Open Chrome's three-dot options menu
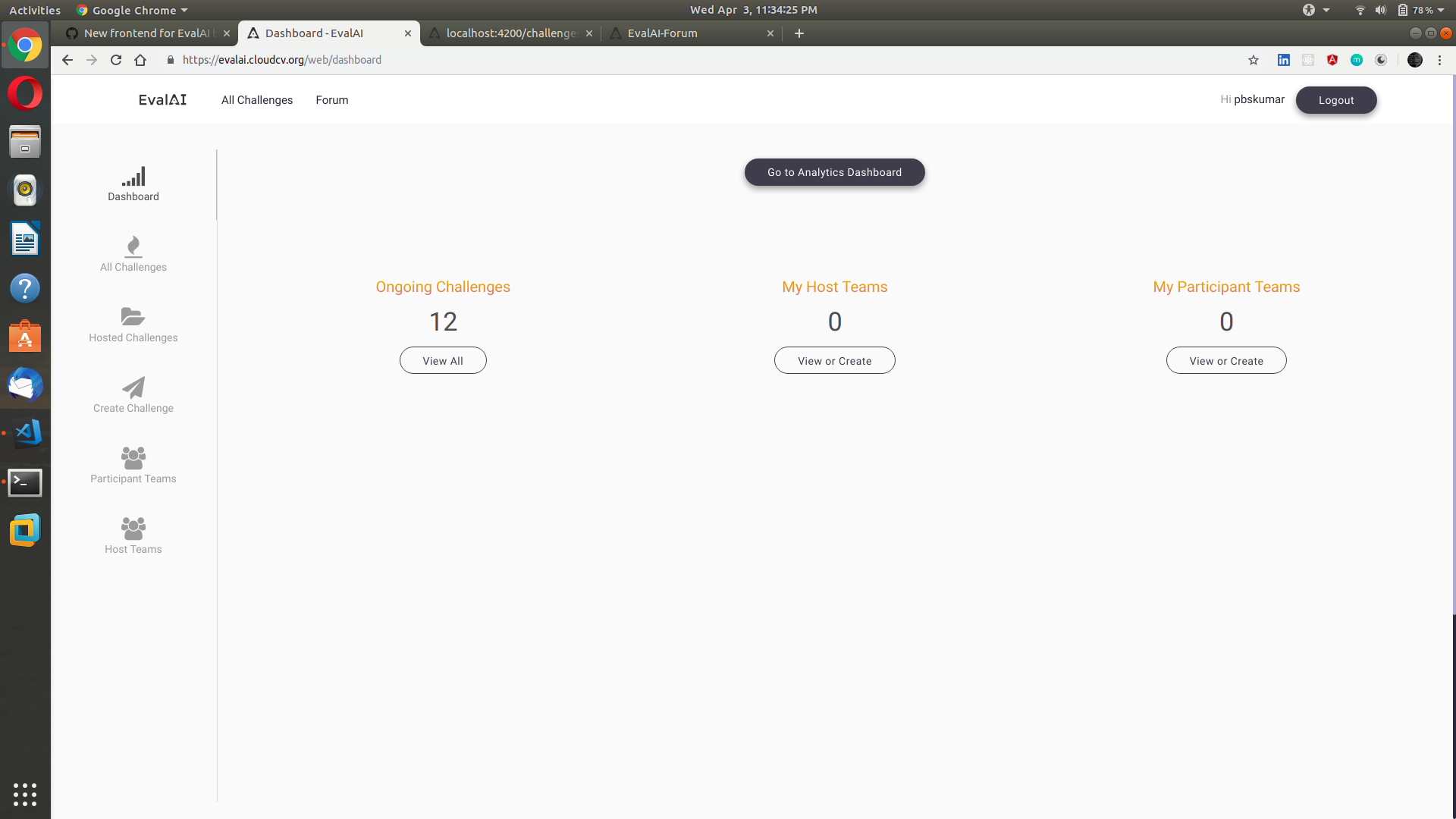The width and height of the screenshot is (1456, 819). pyautogui.click(x=1439, y=60)
